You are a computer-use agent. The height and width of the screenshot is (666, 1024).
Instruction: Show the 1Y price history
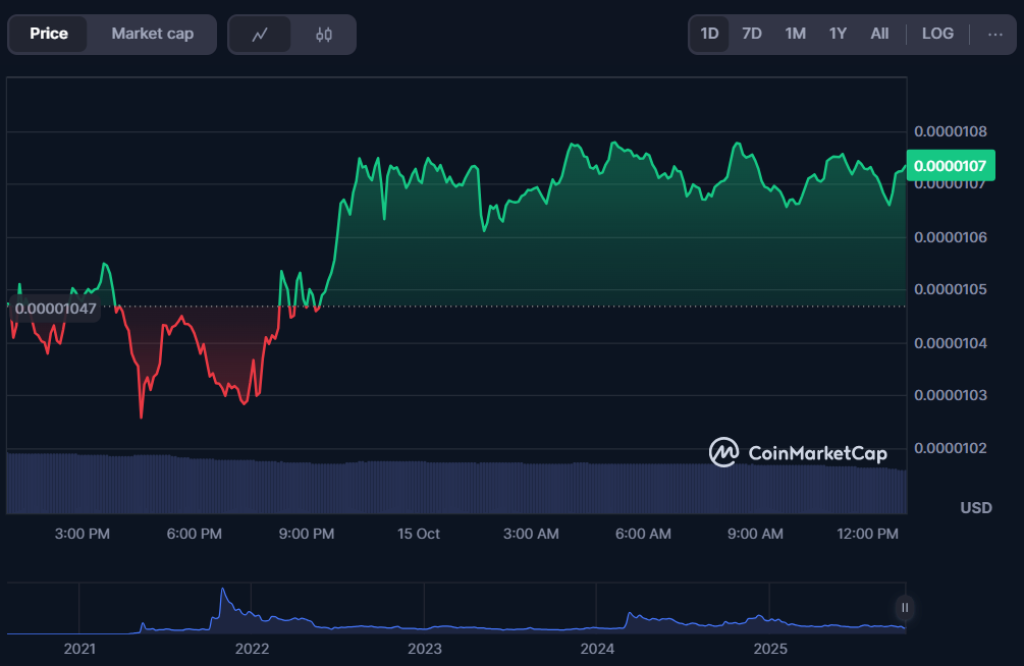click(838, 34)
